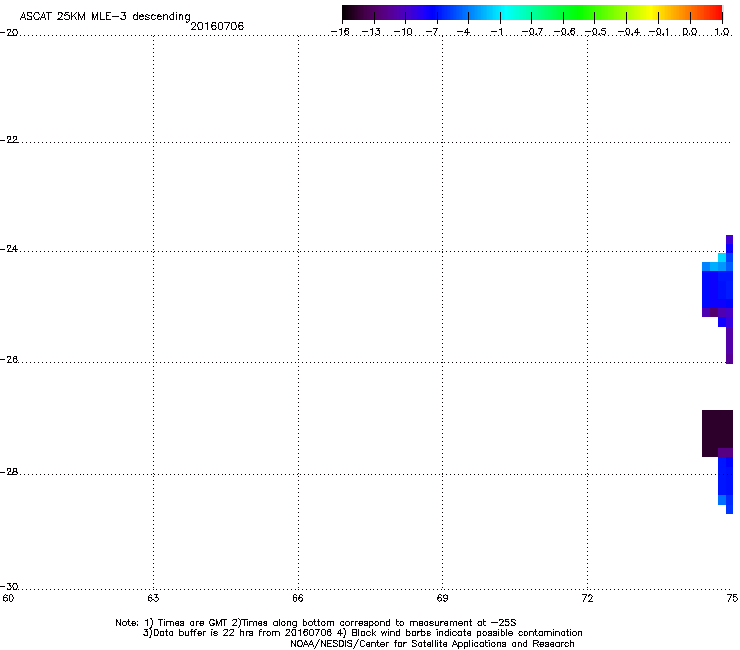The width and height of the screenshot is (740, 650).
Task: Click the narrow purple data strip above latitude -26
Action: [x=729, y=345]
